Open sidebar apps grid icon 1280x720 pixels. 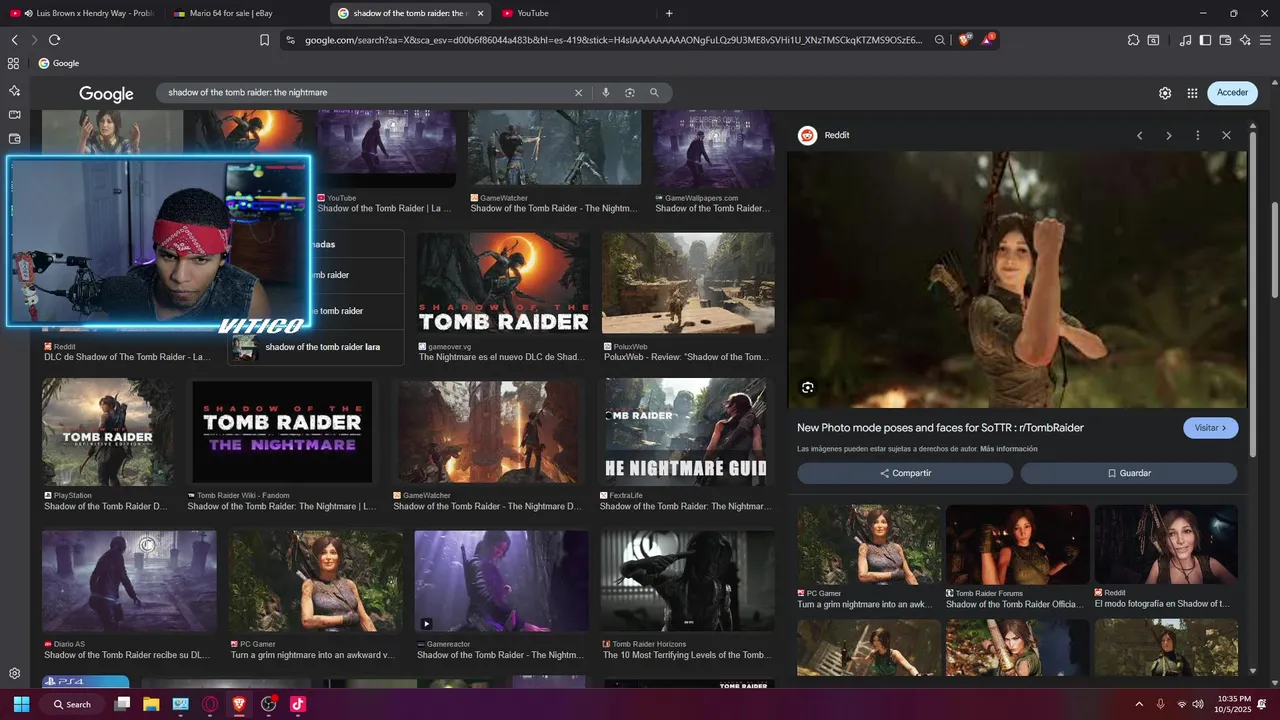[13, 63]
